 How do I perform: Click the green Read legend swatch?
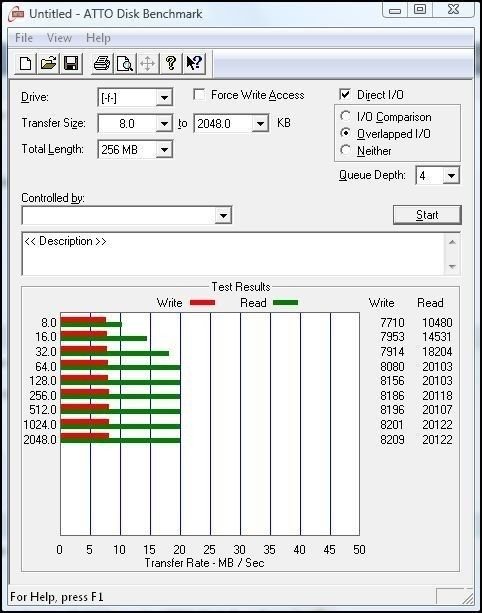point(285,303)
